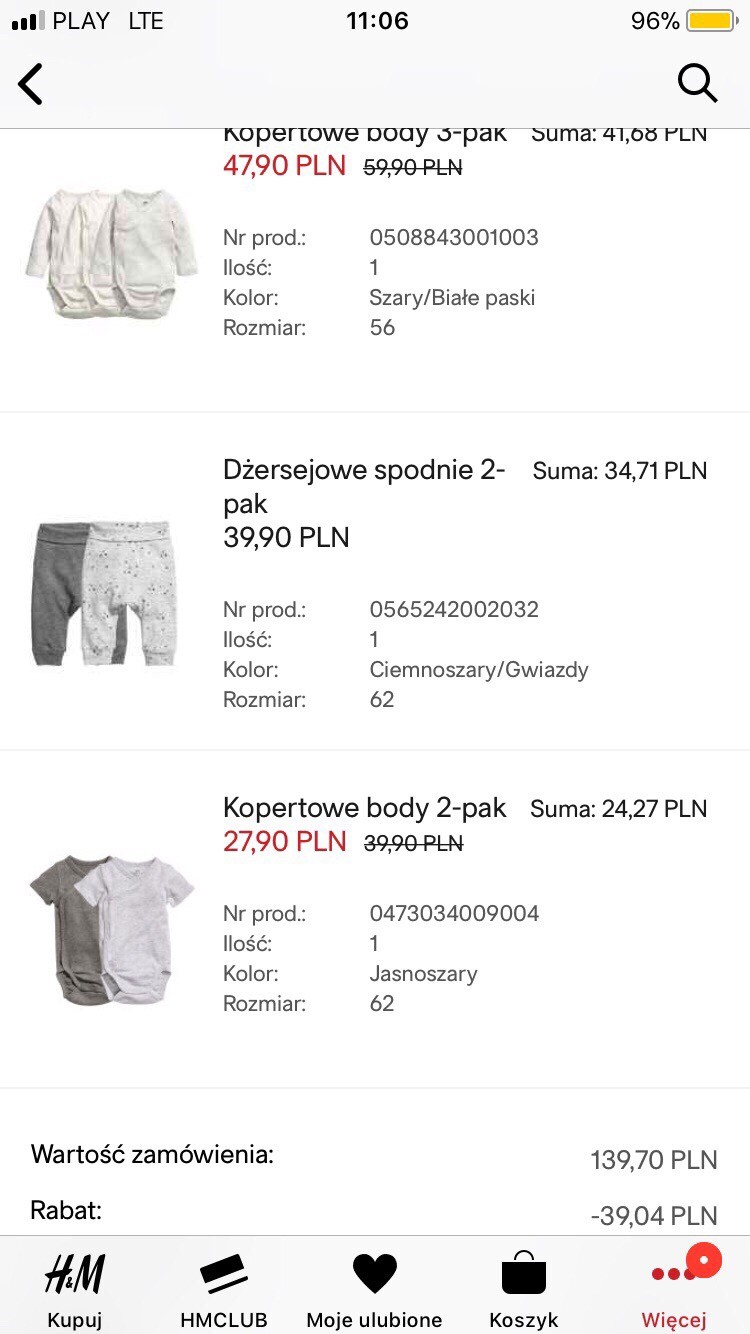Open Kopertowe body 3-pak product title
The width and height of the screenshot is (750, 1334).
[x=365, y=134]
